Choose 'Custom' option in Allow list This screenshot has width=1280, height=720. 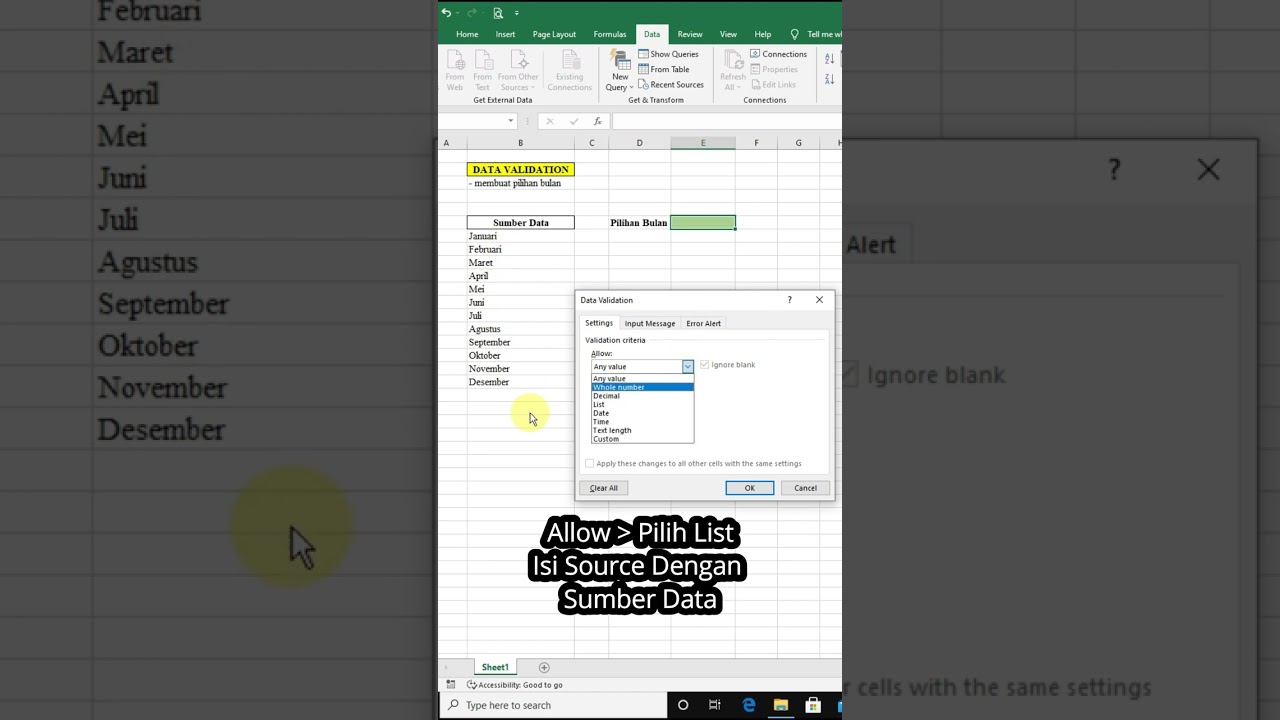(x=642, y=439)
